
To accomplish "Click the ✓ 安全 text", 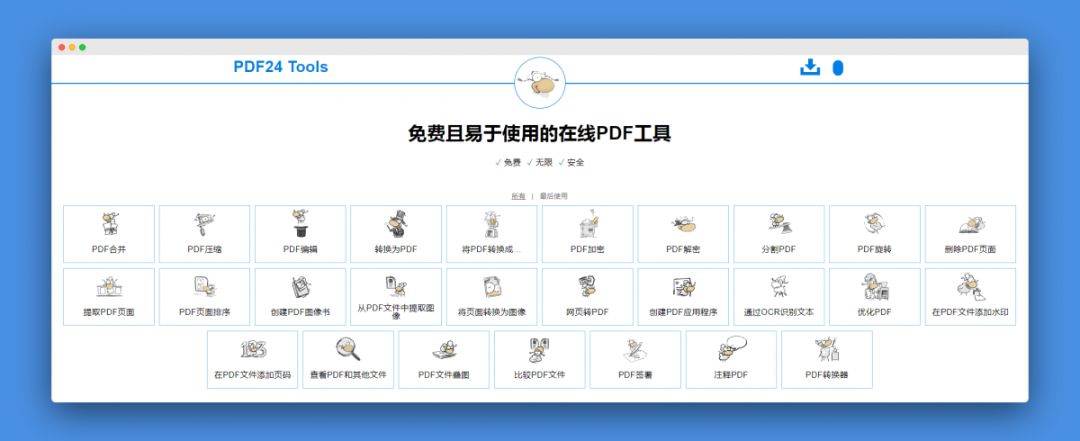I will [x=571, y=163].
